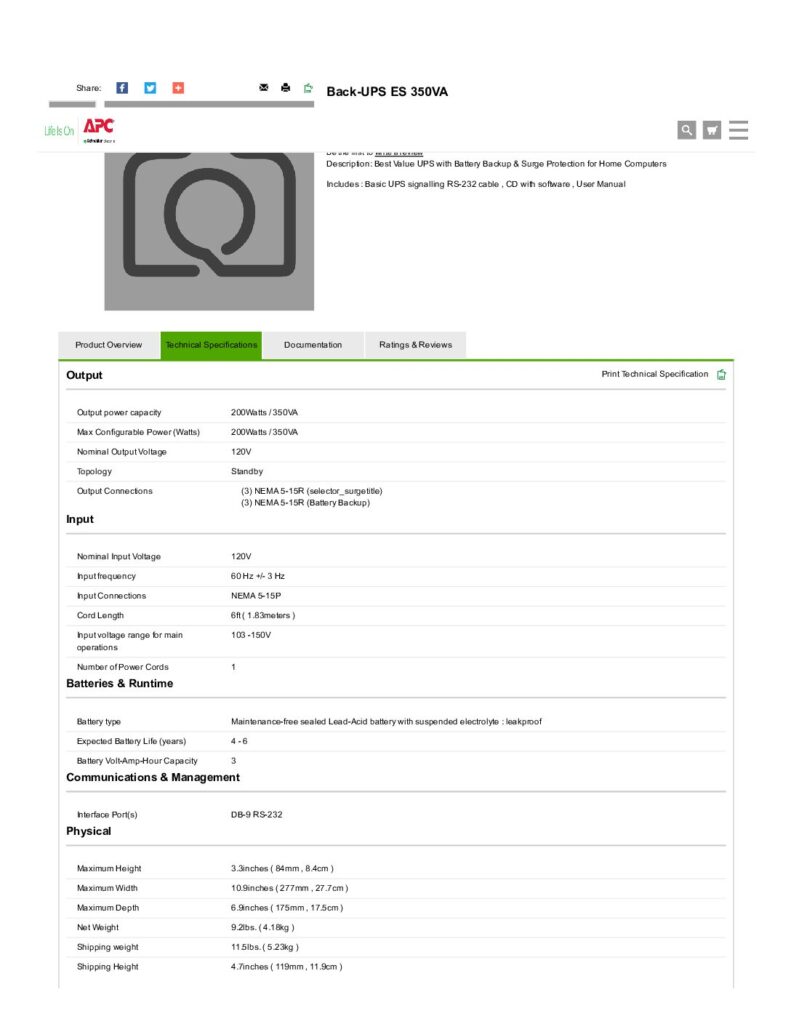Click the Interface Port(s) label
Viewport: 791px width, 1024px height.
[x=107, y=814]
